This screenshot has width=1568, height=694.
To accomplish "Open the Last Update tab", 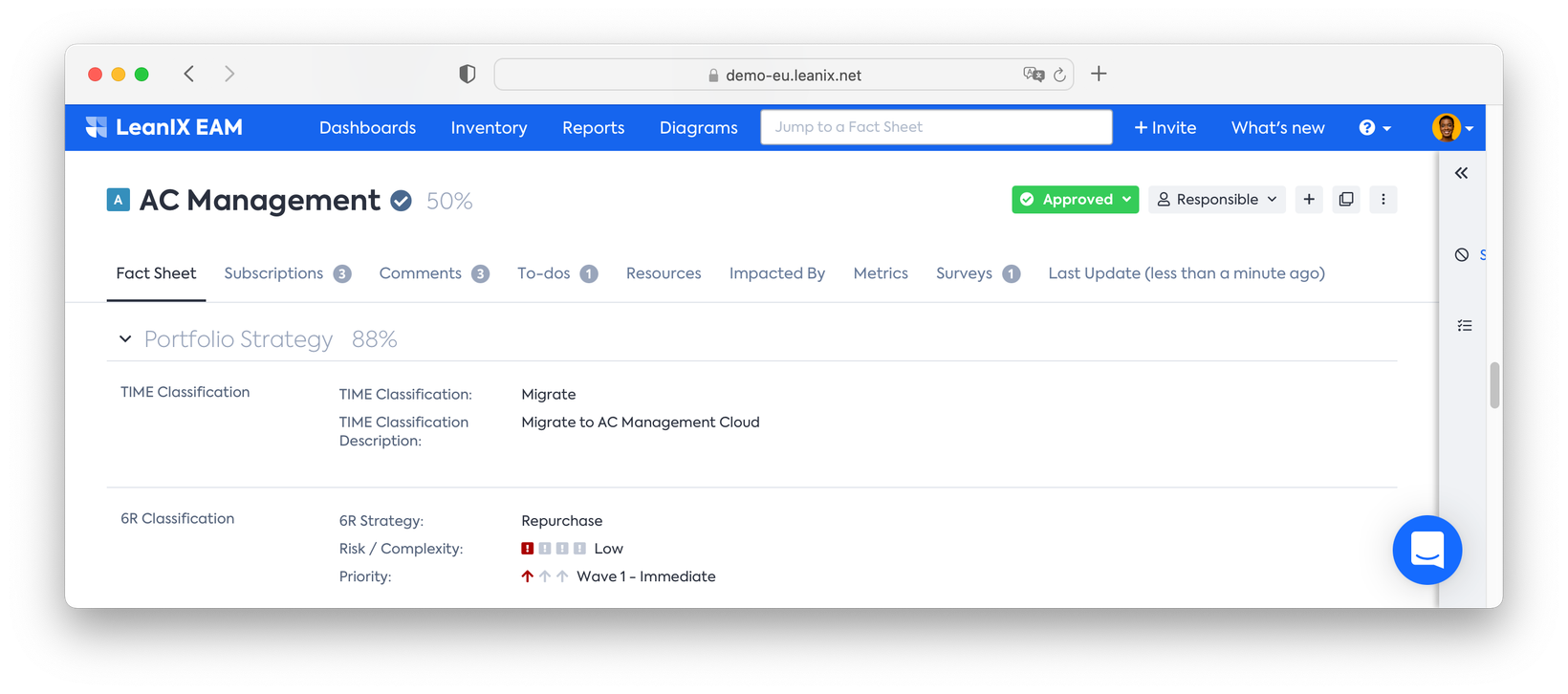I will click(1187, 273).
